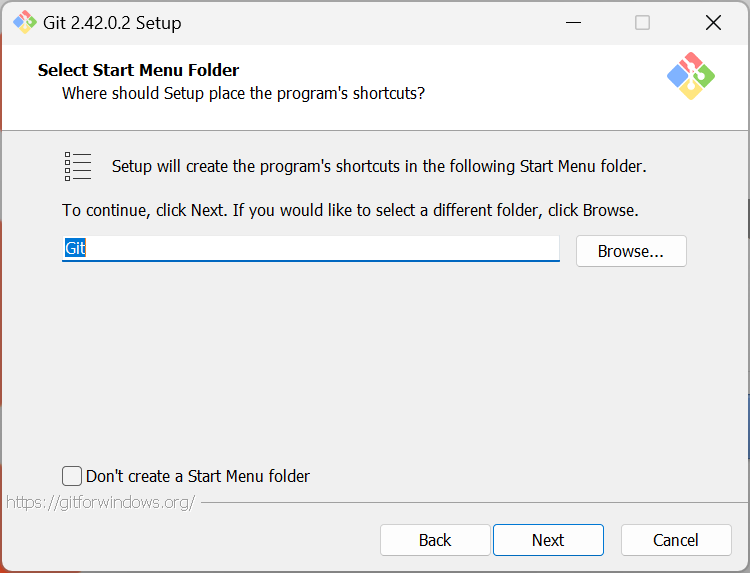Click the "Where should Setup place" subtitle text
Image resolution: width=750 pixels, height=573 pixels.
click(x=243, y=93)
